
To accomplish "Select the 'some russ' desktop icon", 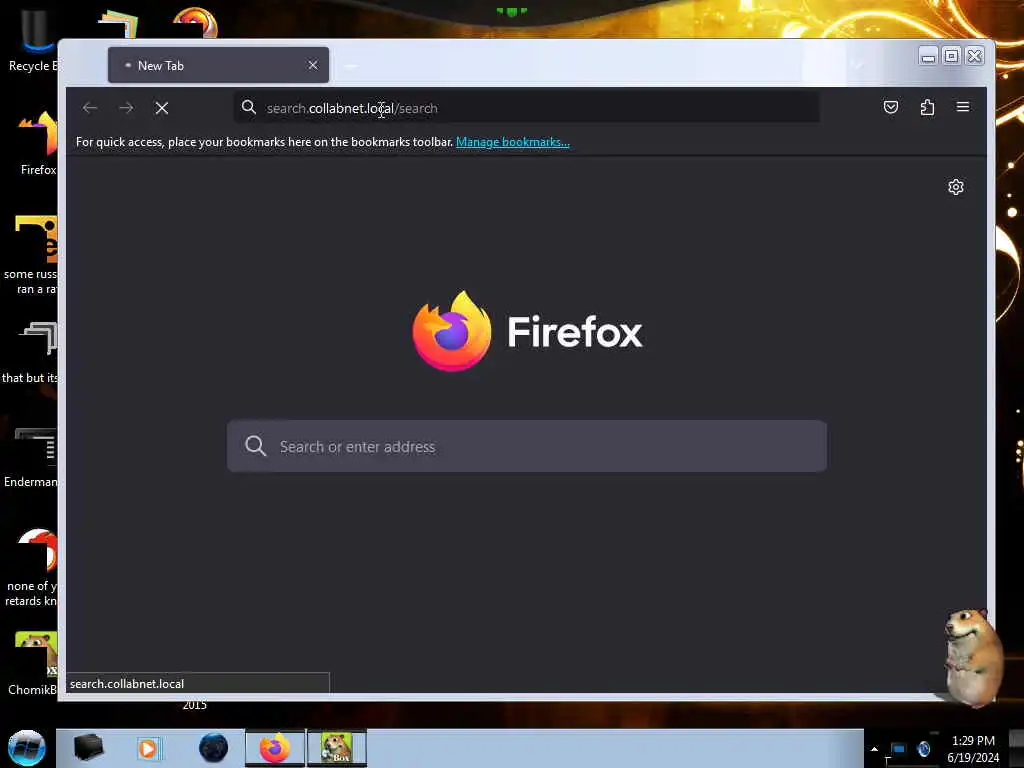I will coord(31,255).
